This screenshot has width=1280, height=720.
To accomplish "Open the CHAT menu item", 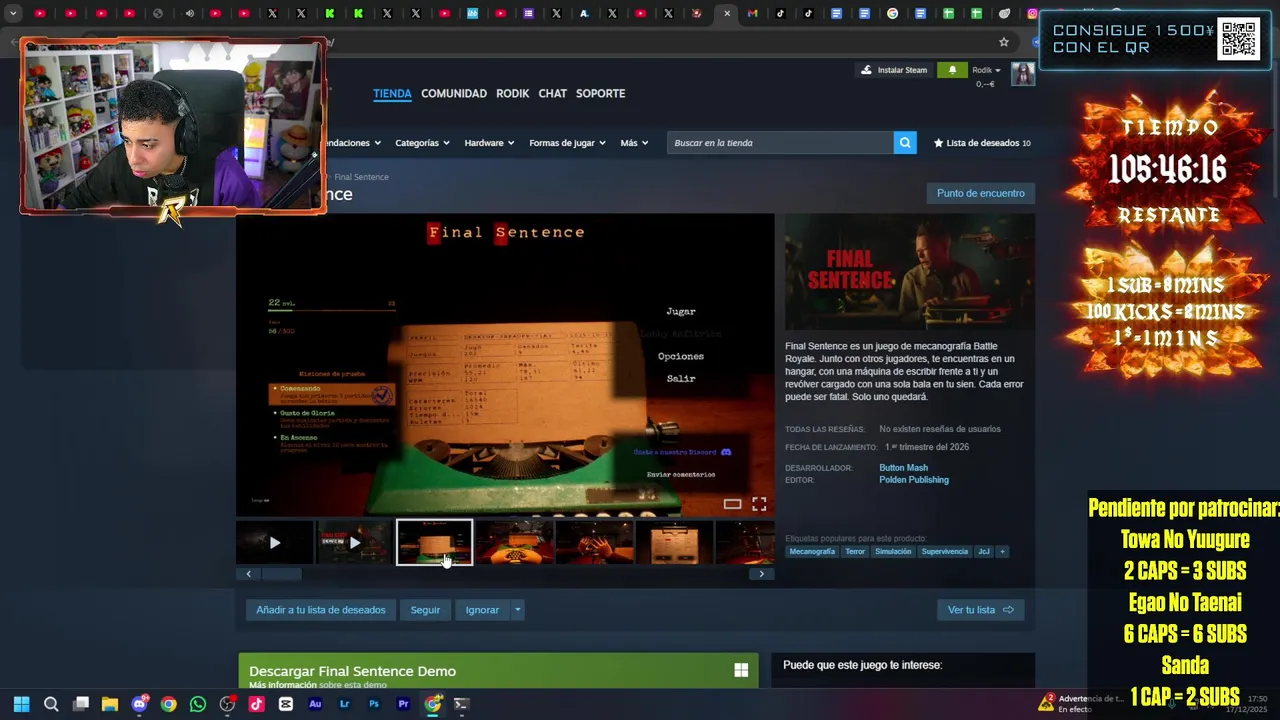I will tap(552, 93).
